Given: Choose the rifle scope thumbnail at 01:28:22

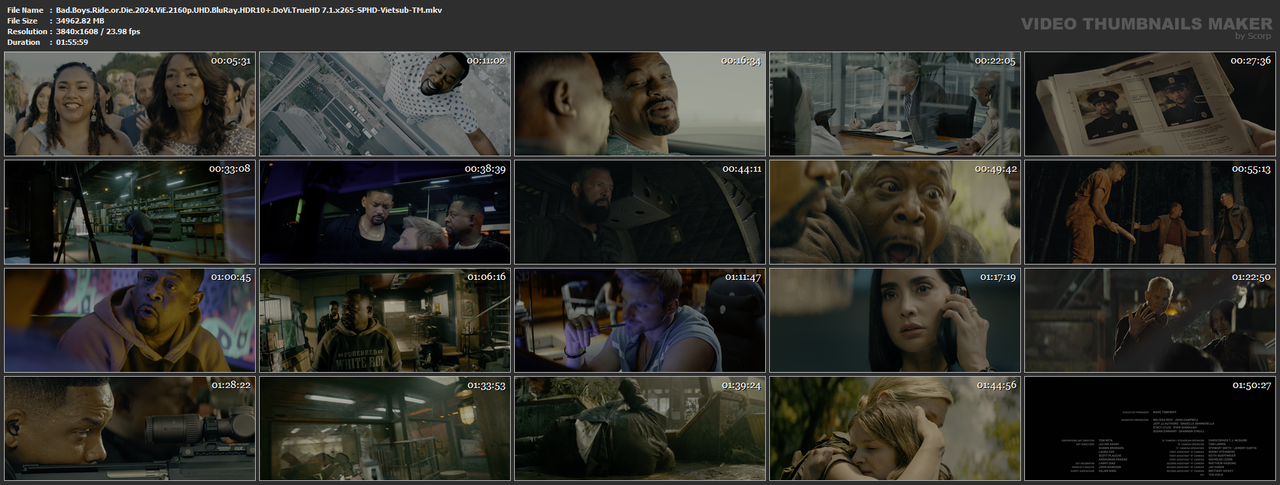Looking at the screenshot, I should [x=130, y=428].
